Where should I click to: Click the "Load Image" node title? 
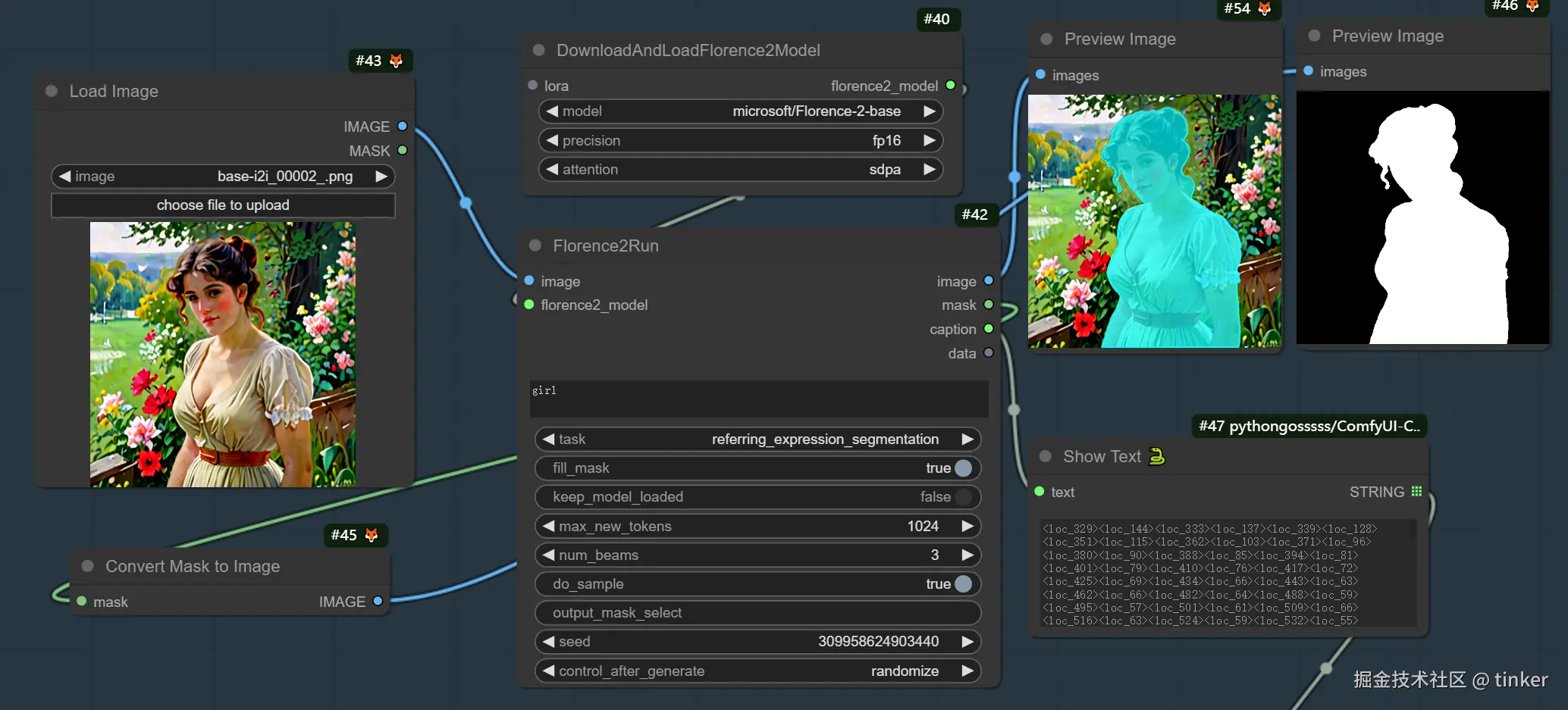[114, 91]
